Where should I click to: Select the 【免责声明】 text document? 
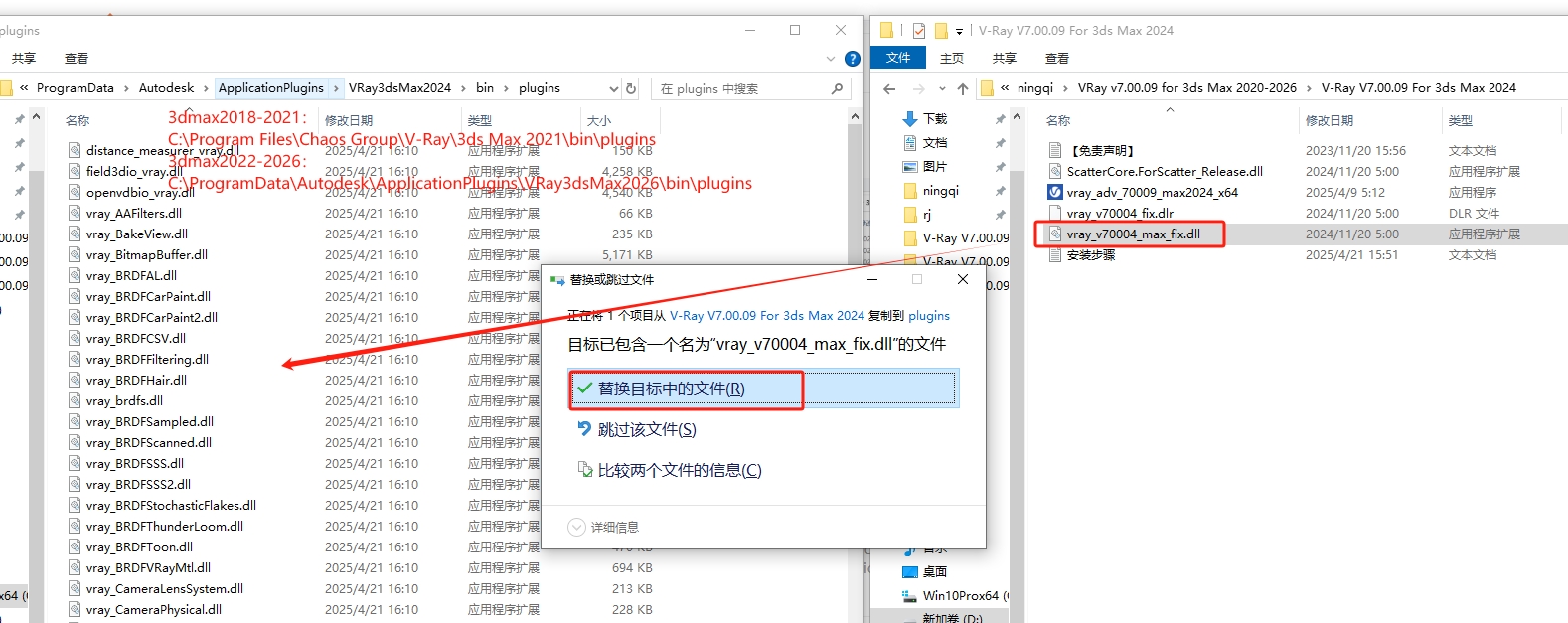(x=1100, y=150)
